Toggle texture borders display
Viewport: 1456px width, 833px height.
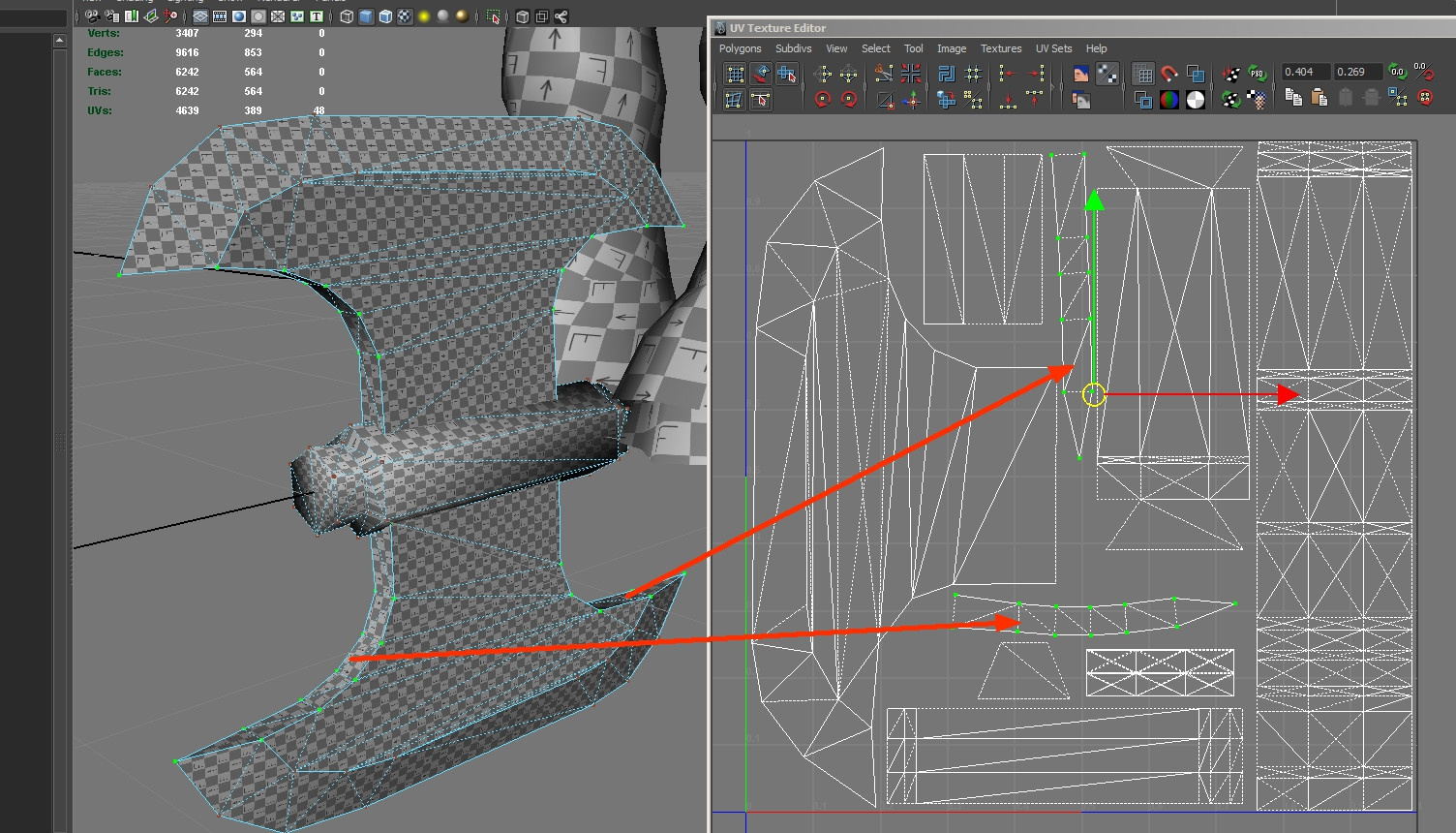(x=1143, y=100)
